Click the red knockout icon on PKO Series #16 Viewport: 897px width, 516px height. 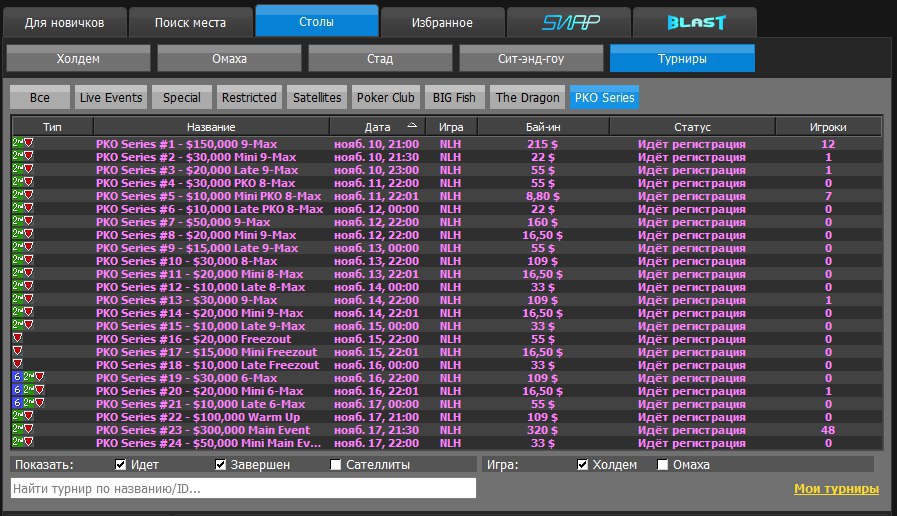[x=17, y=339]
